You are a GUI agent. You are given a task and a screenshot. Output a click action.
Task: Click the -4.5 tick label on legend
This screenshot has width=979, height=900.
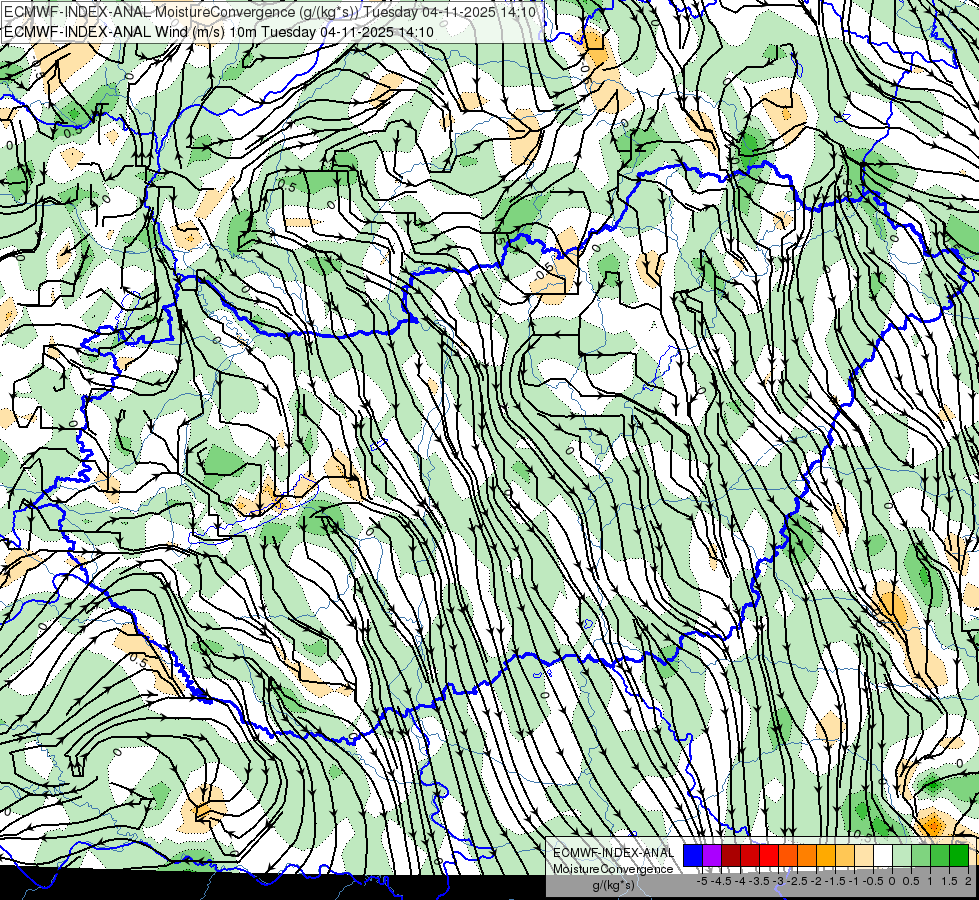click(721, 881)
